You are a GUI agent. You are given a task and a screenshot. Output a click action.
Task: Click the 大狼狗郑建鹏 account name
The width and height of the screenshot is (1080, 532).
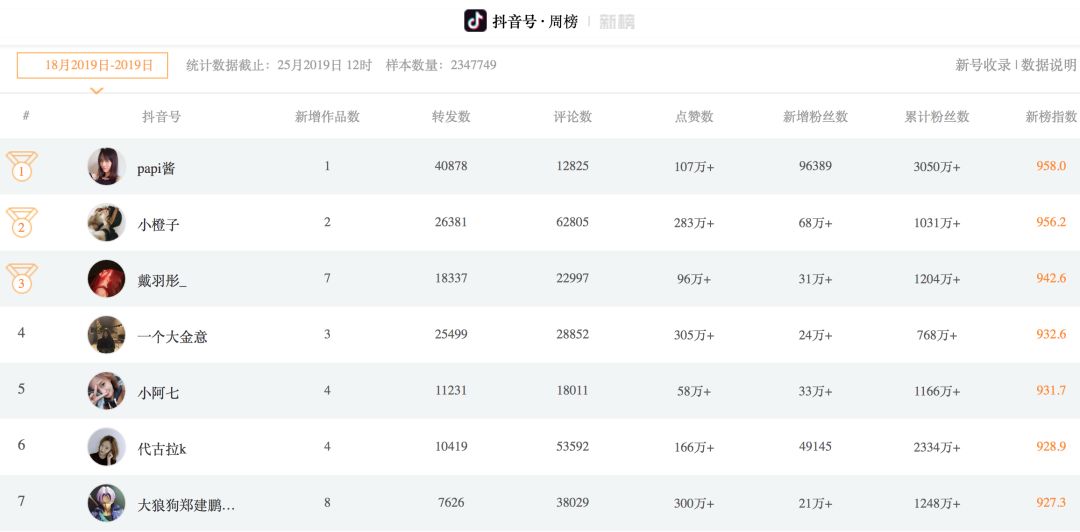point(187,506)
